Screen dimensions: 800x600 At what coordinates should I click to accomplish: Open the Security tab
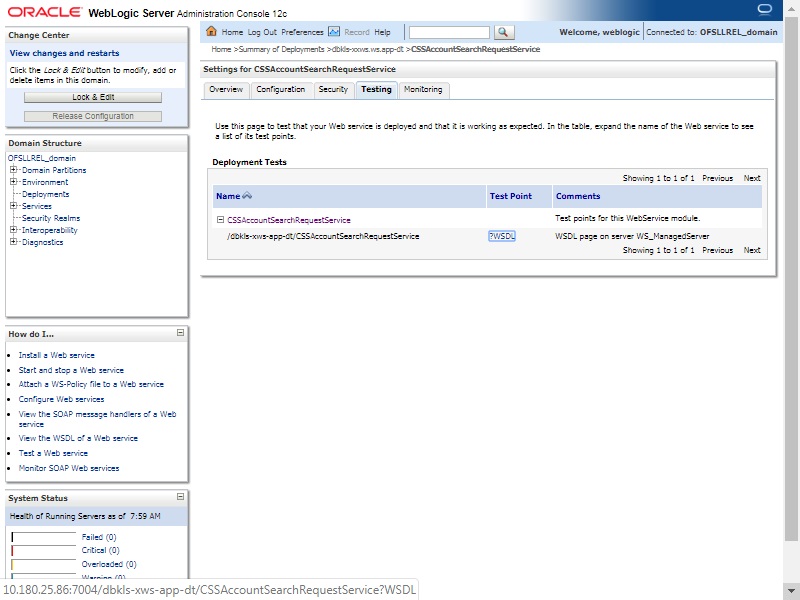pyautogui.click(x=333, y=89)
